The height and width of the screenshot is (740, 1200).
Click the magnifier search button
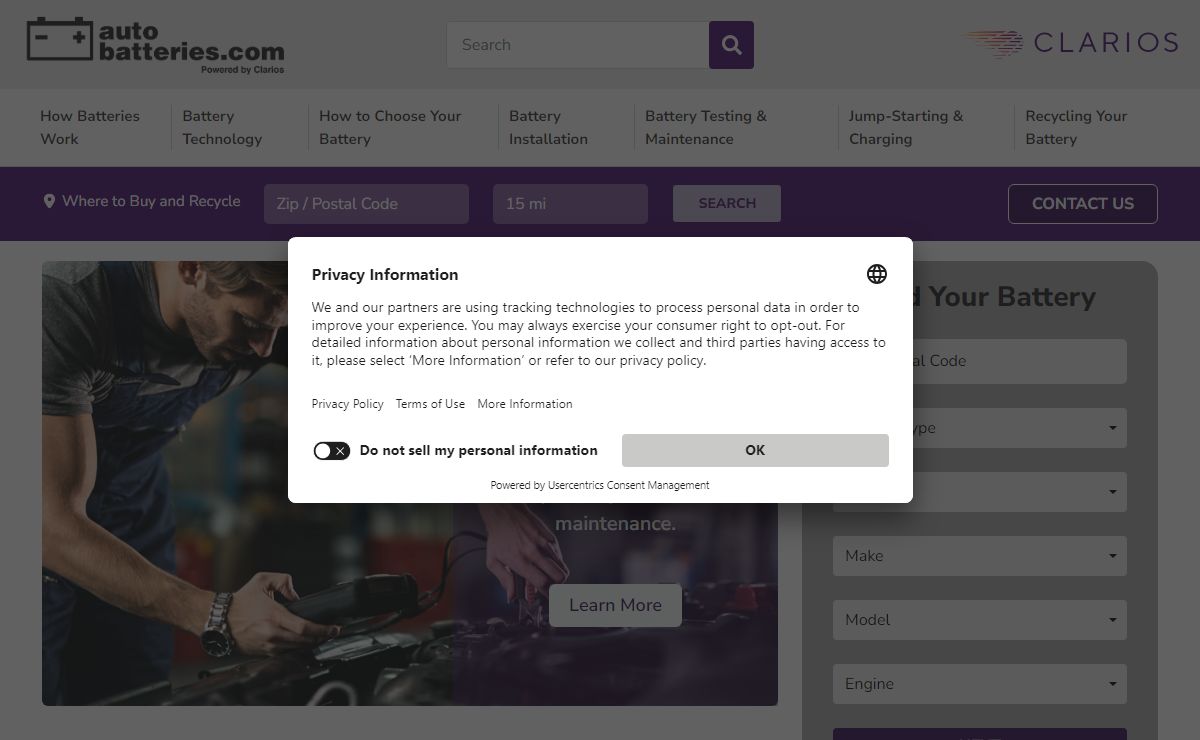point(731,45)
